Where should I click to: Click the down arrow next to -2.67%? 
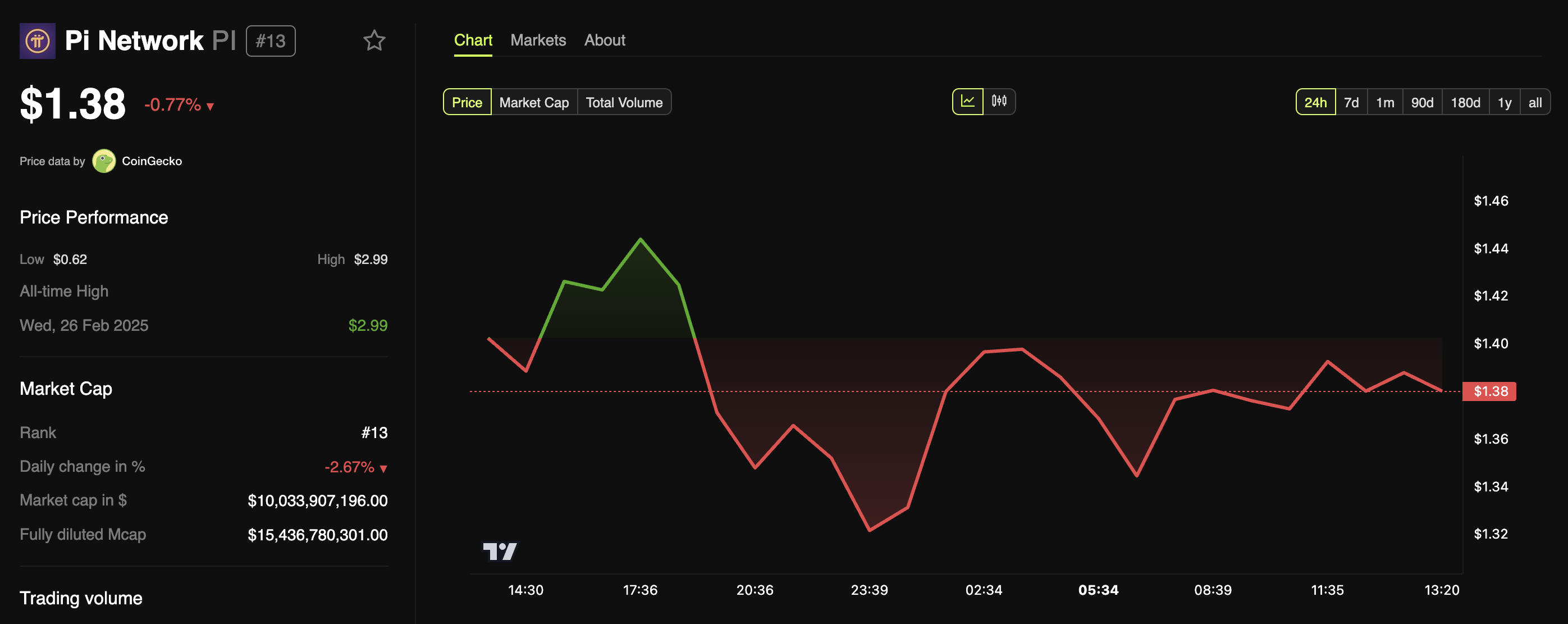383,468
